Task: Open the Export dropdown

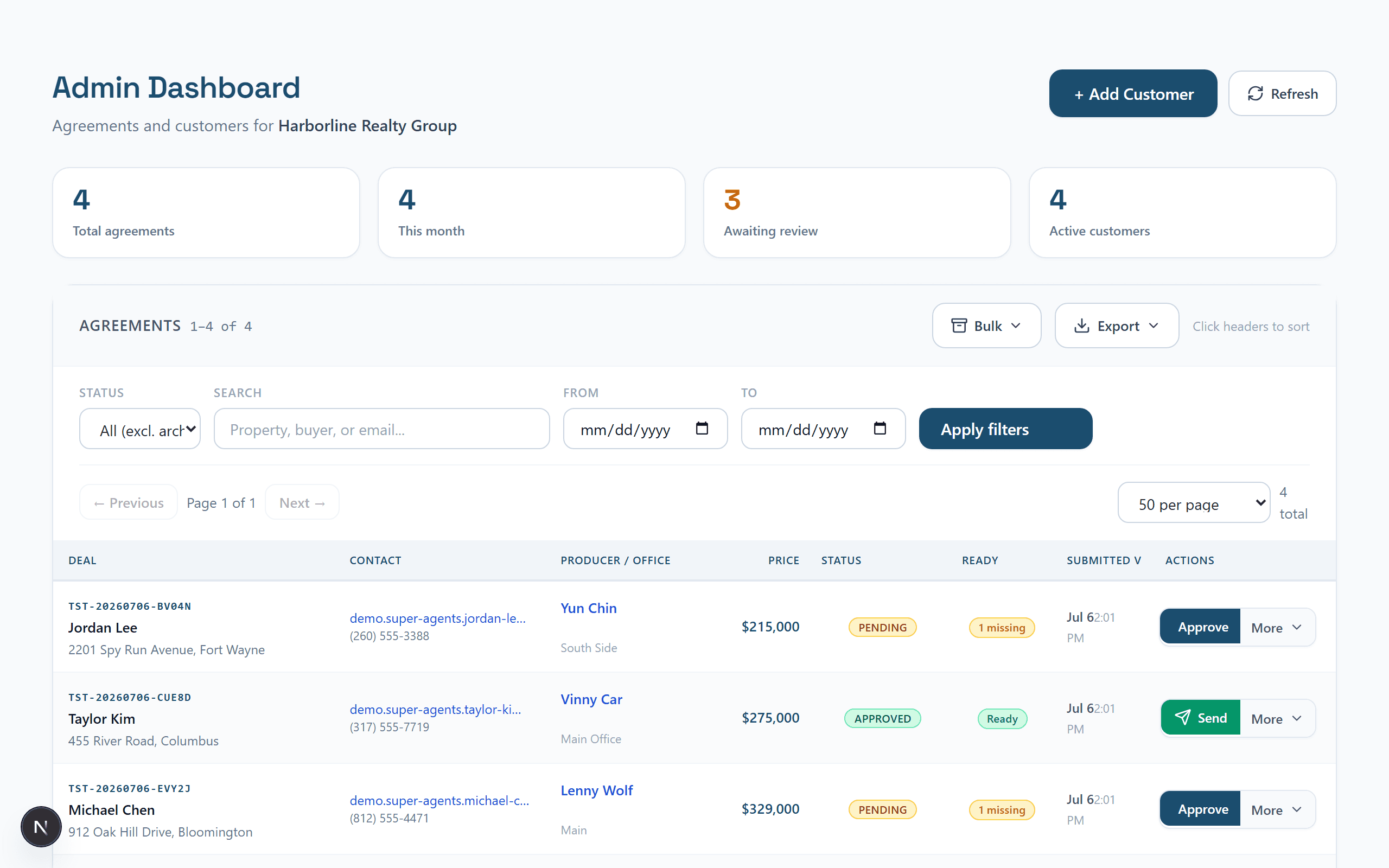Action: click(x=1117, y=325)
